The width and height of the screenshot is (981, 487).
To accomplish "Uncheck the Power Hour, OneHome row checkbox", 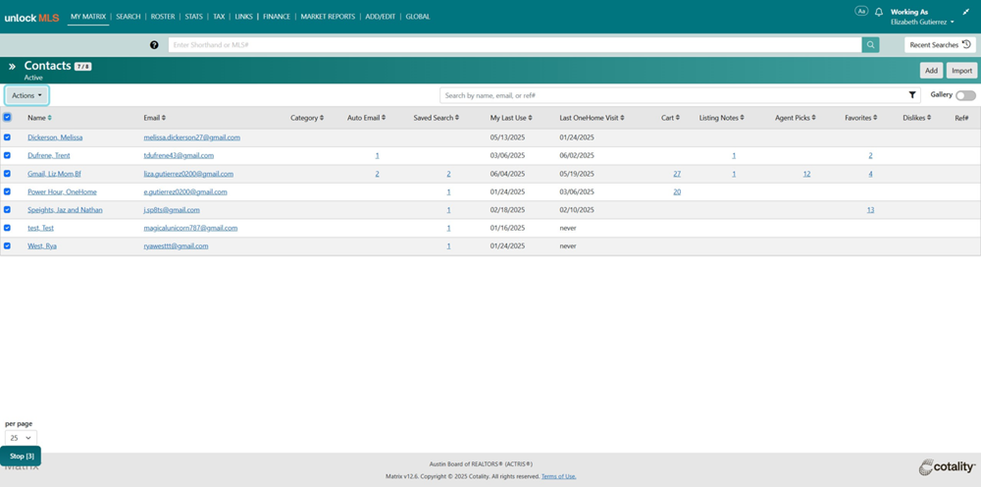I will tap(8, 192).
